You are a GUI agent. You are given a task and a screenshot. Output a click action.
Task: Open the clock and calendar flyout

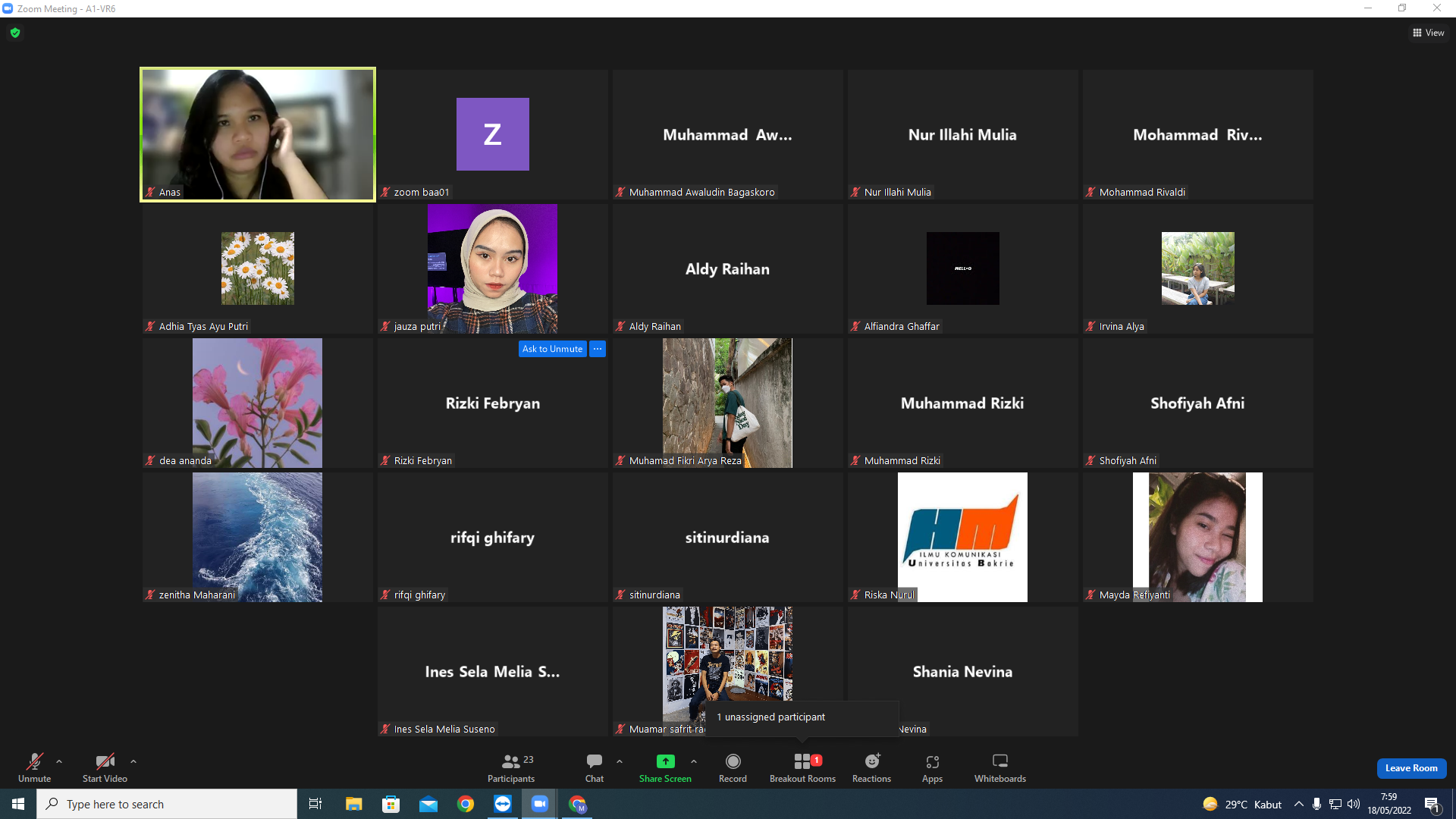tap(1389, 804)
